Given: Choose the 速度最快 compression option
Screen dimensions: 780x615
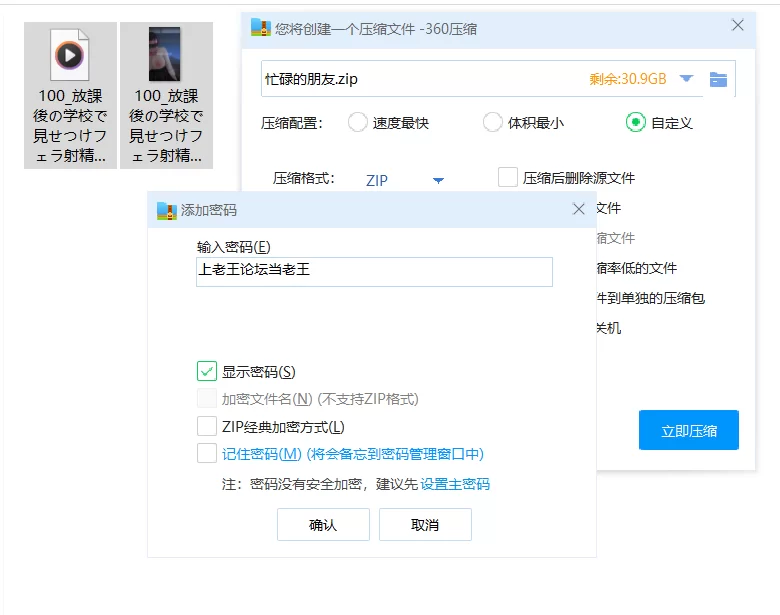Looking at the screenshot, I should [x=357, y=122].
